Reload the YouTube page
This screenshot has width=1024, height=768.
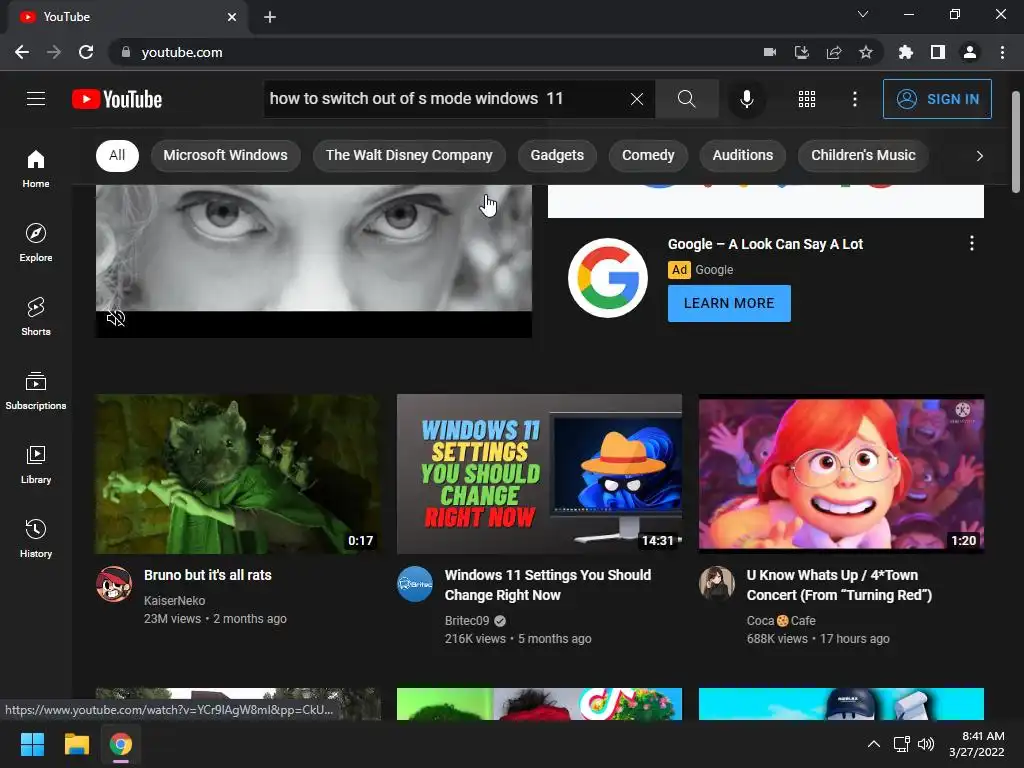(x=86, y=52)
